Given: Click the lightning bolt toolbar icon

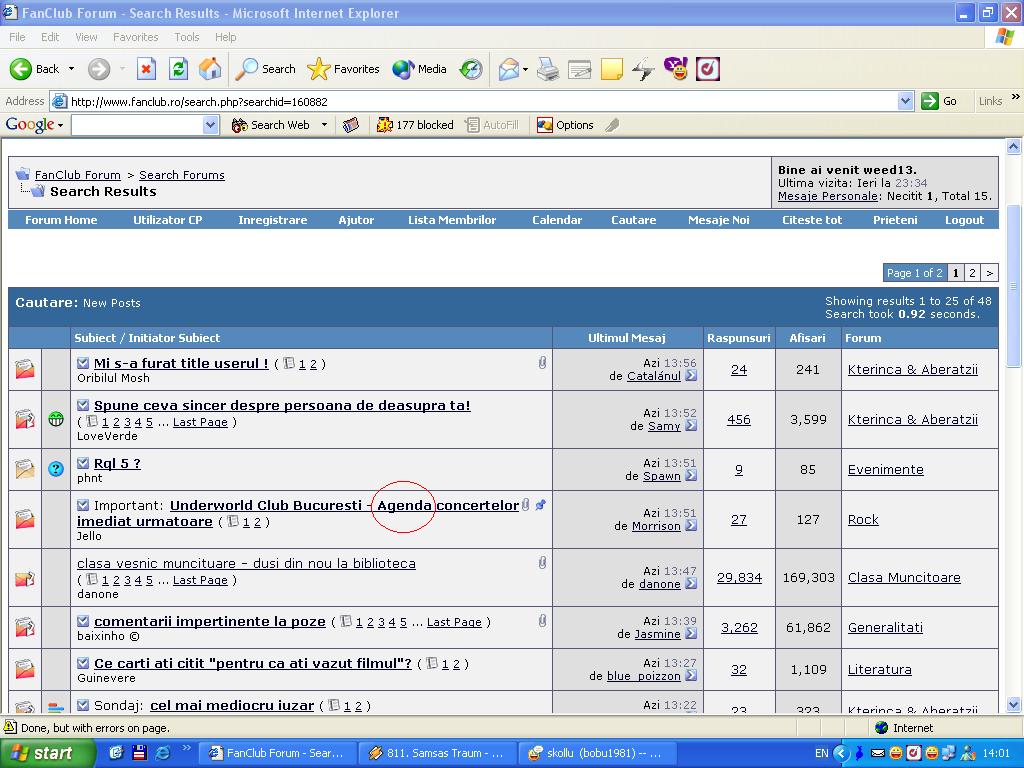Looking at the screenshot, I should pos(643,69).
